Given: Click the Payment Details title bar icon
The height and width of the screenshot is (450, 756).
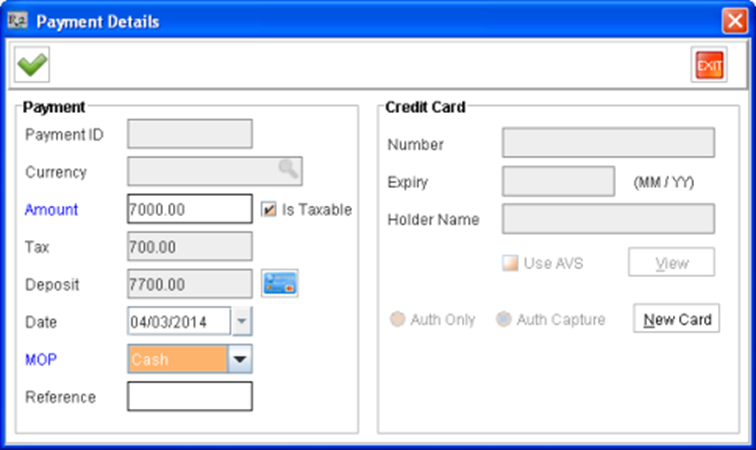Looking at the screenshot, I should click(18, 21).
